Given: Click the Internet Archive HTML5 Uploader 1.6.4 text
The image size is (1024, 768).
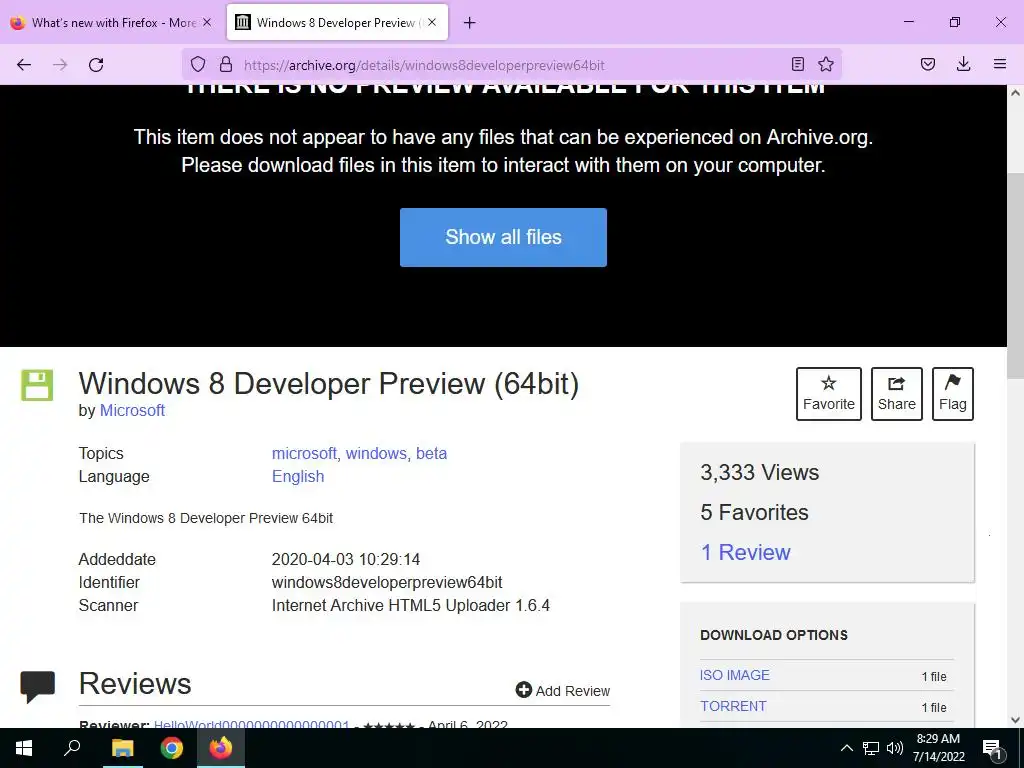Looking at the screenshot, I should 411,605.
